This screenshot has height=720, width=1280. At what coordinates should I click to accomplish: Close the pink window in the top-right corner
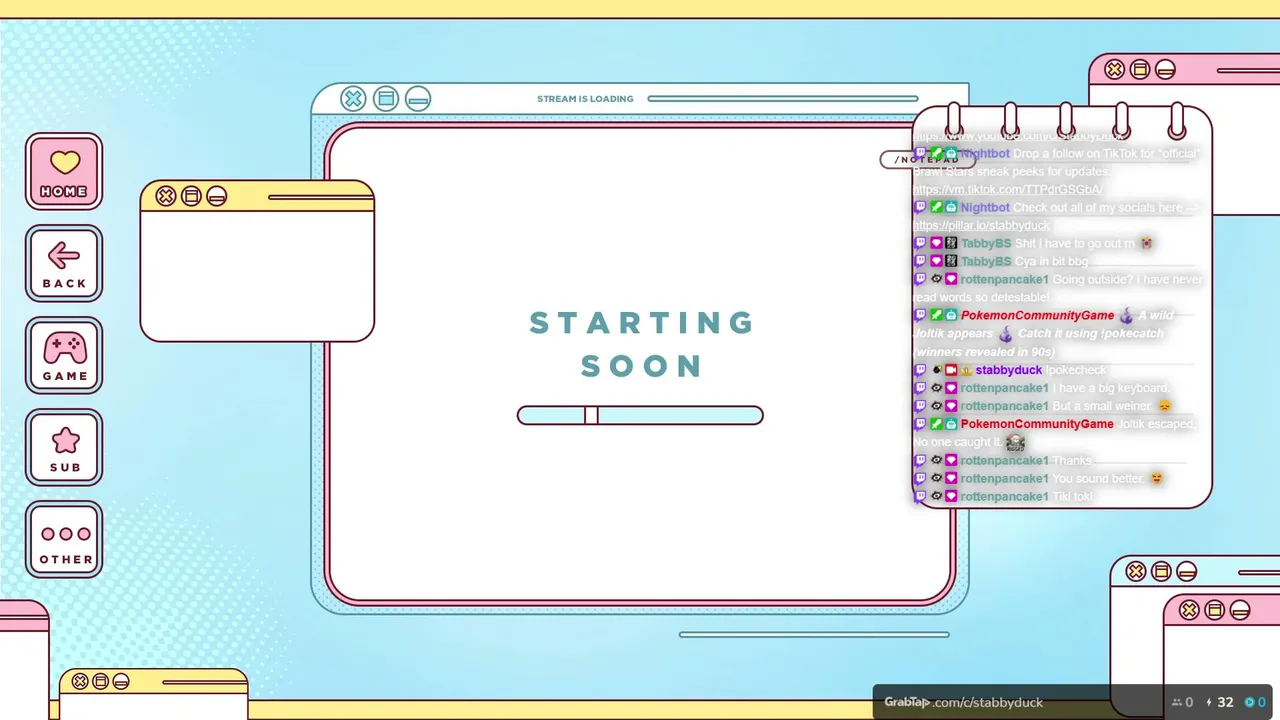[1114, 69]
